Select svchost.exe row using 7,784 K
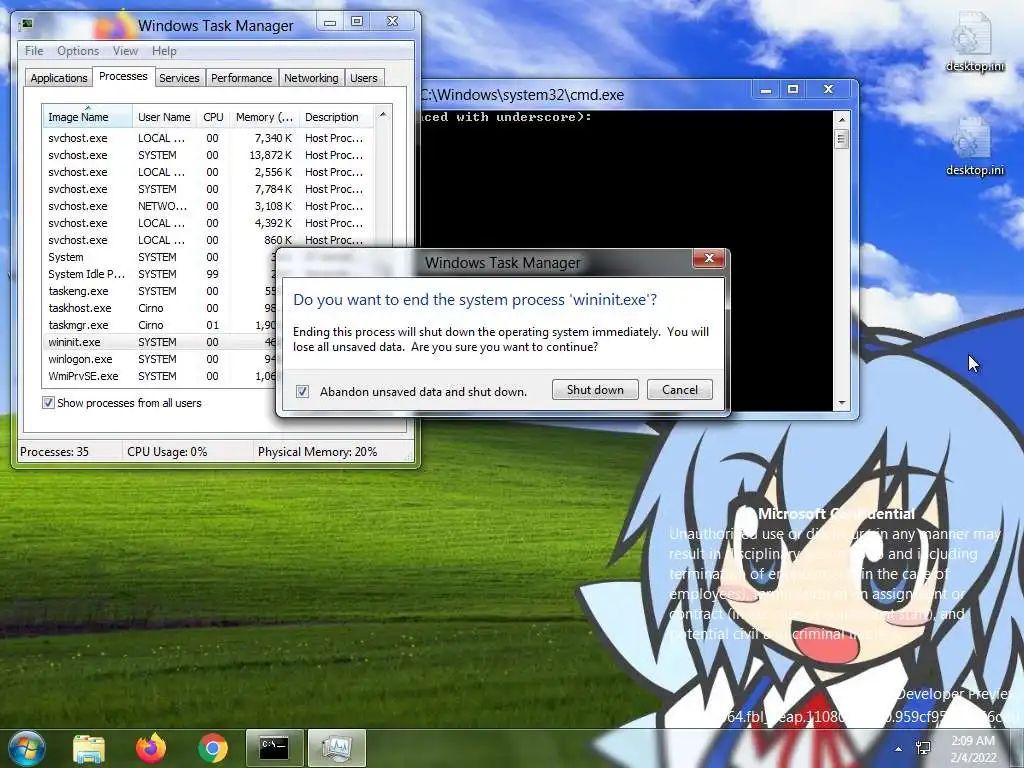 coord(208,189)
